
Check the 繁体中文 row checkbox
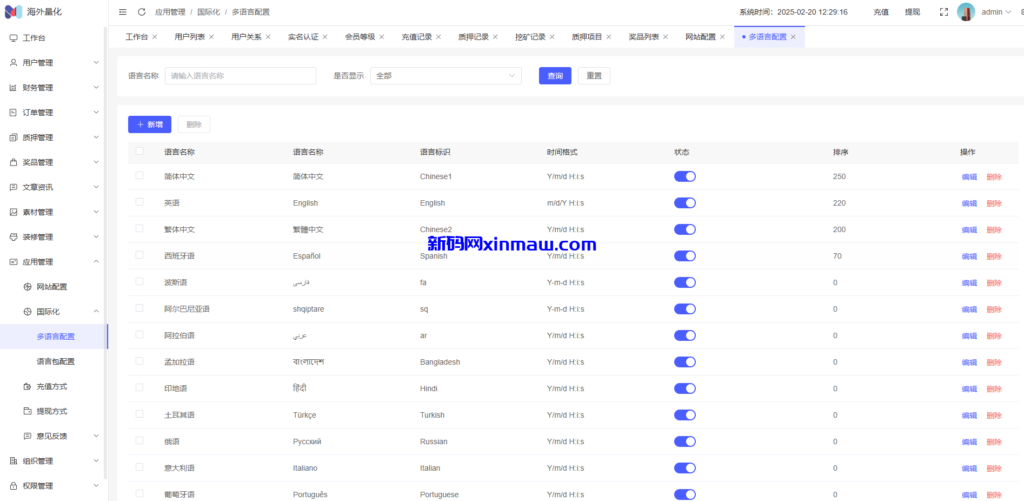[139, 228]
